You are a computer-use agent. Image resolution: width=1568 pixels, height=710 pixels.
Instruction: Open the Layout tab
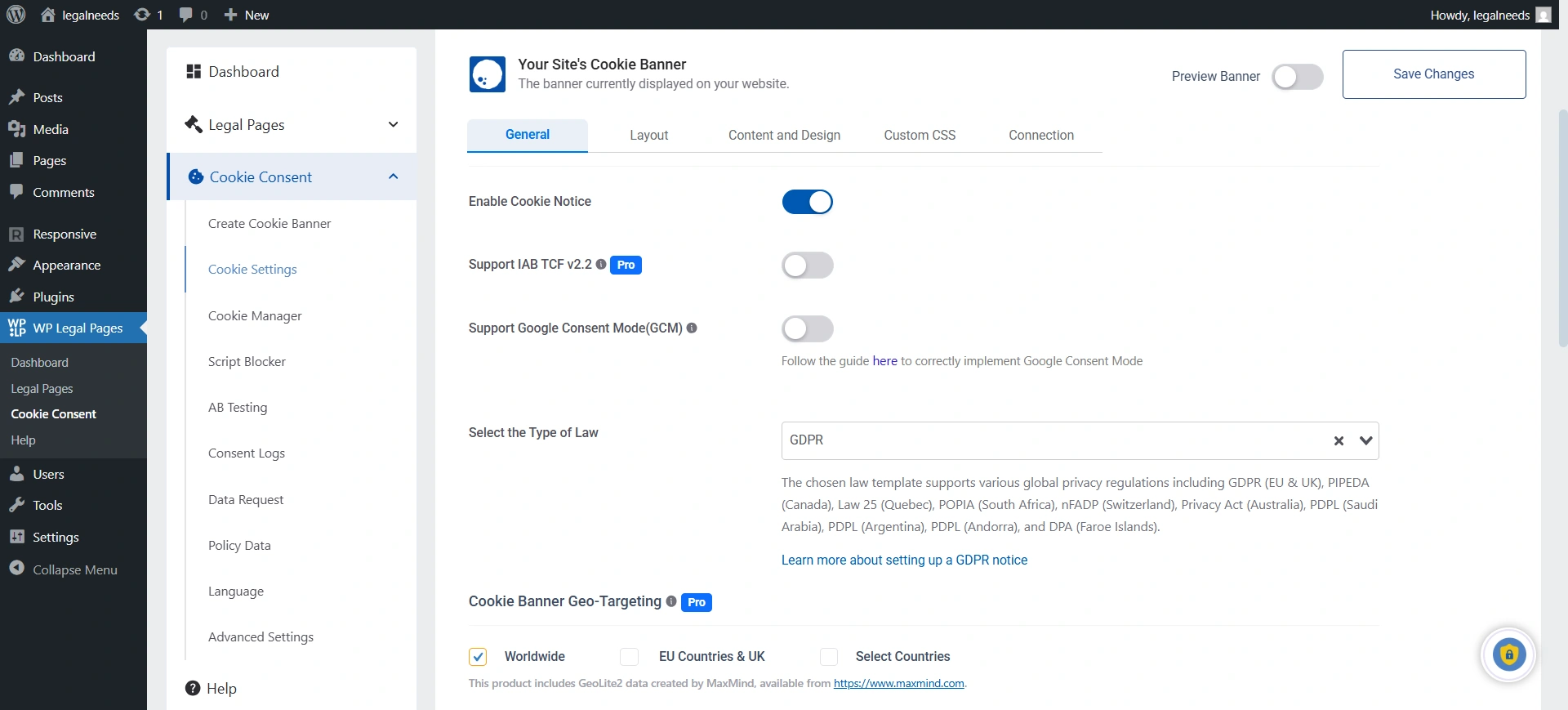(648, 136)
